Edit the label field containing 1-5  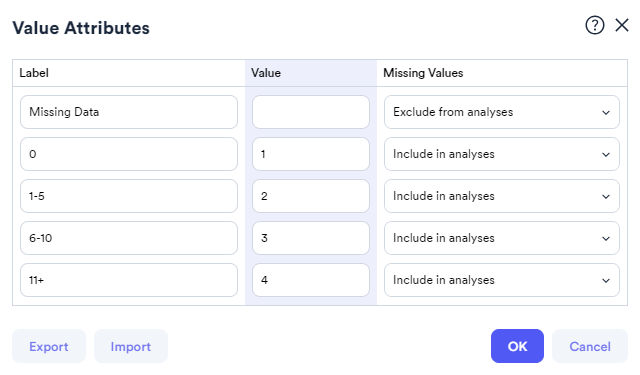(129, 196)
